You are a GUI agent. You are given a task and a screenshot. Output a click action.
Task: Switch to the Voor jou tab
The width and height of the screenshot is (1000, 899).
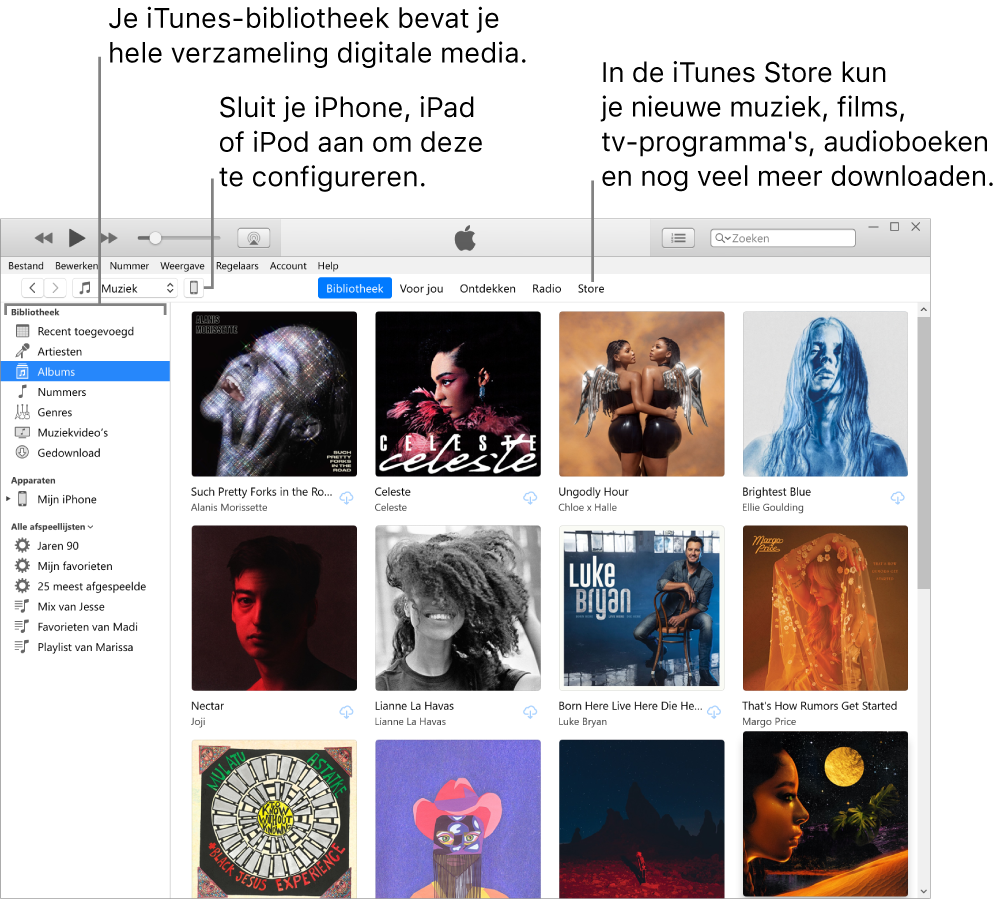[422, 288]
